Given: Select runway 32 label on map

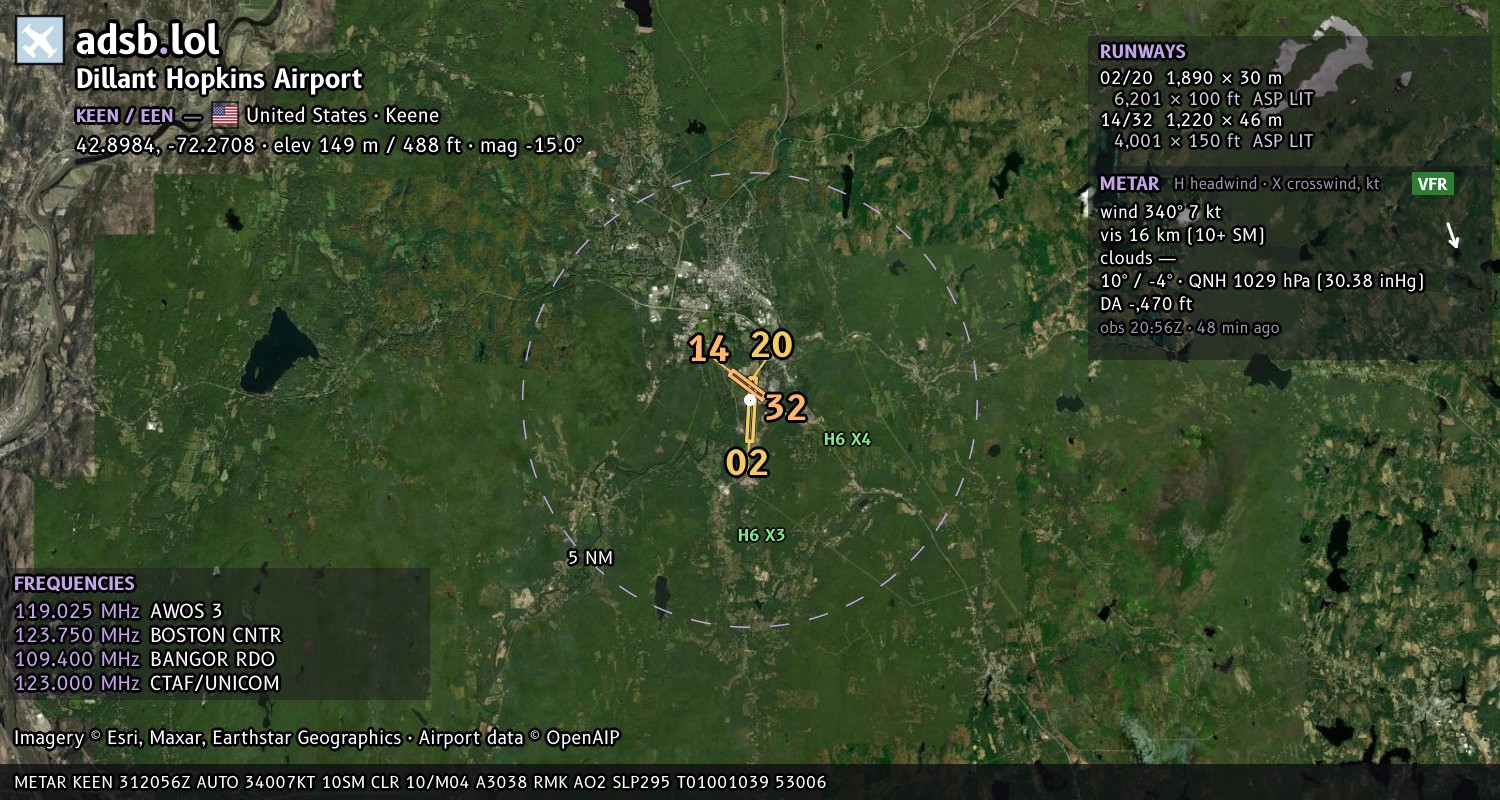Looking at the screenshot, I should [785, 408].
